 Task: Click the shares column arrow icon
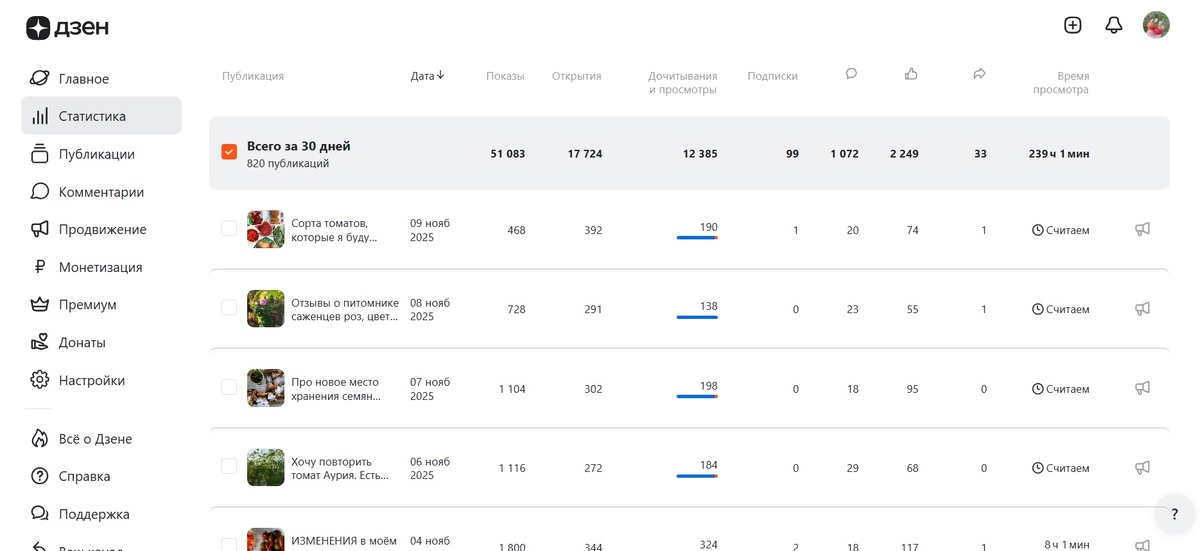(979, 74)
